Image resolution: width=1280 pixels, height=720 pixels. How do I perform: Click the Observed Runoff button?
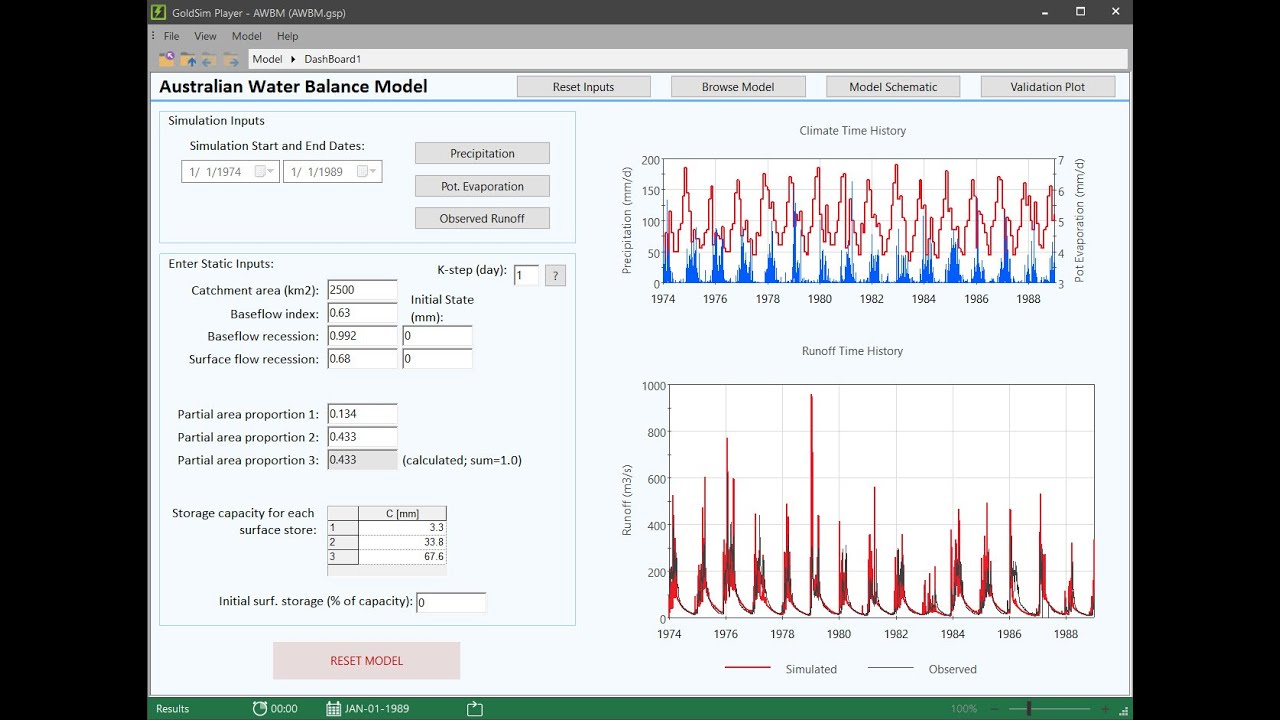tap(482, 218)
